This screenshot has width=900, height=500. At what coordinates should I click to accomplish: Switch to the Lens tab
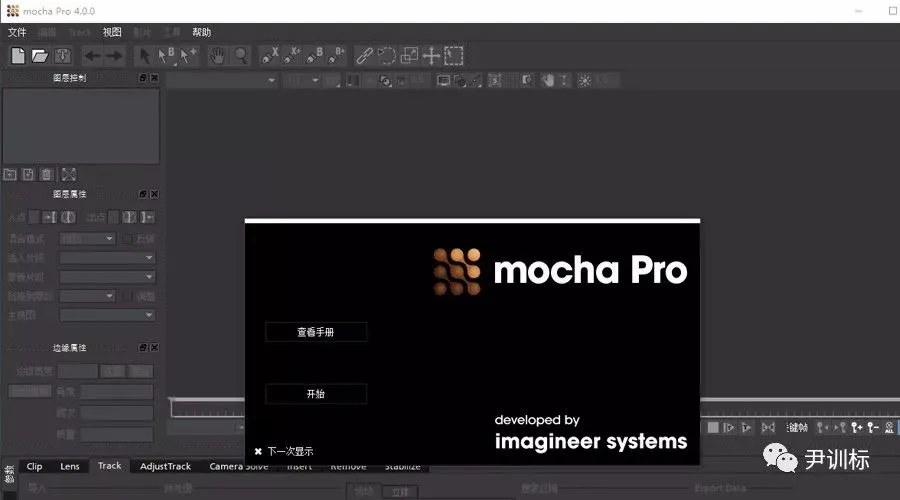pos(70,466)
